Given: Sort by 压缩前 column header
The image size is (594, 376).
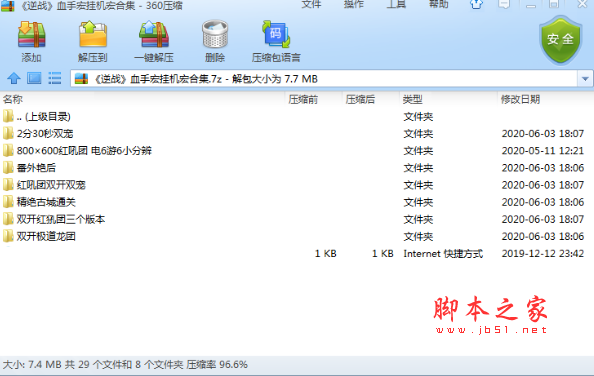Looking at the screenshot, I should [303, 100].
